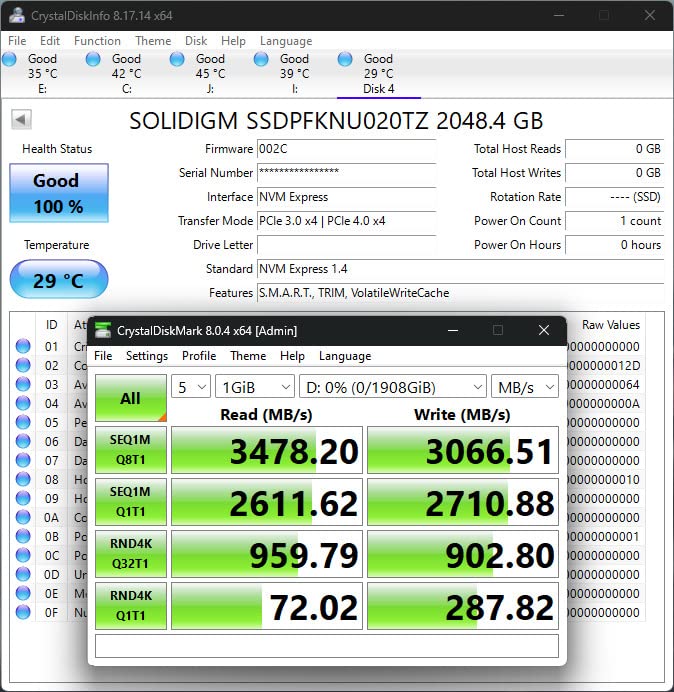The height and width of the screenshot is (692, 674).
Task: Click the ID column header in attribute table
Action: [51, 325]
